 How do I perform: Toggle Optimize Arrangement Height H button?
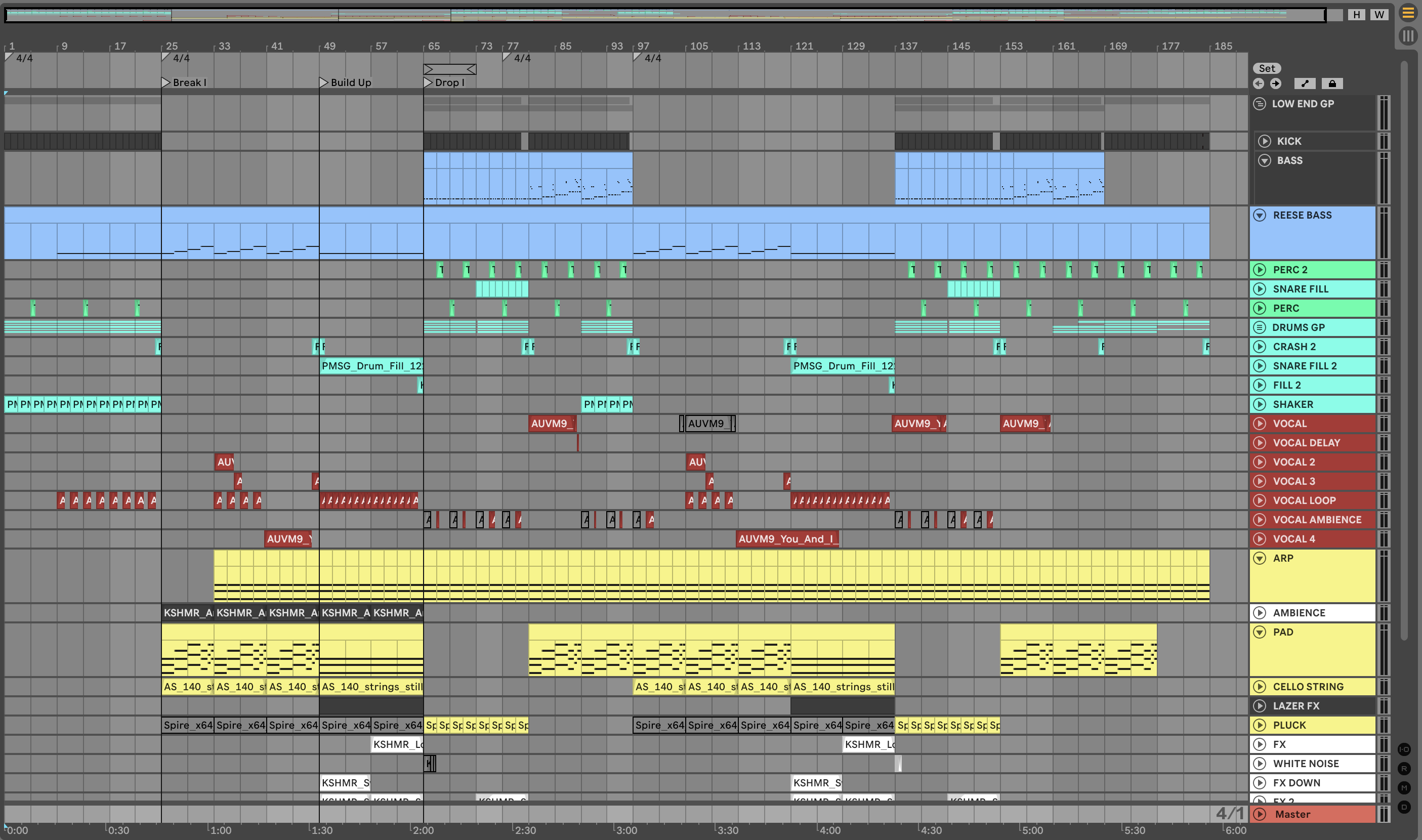tap(1356, 14)
